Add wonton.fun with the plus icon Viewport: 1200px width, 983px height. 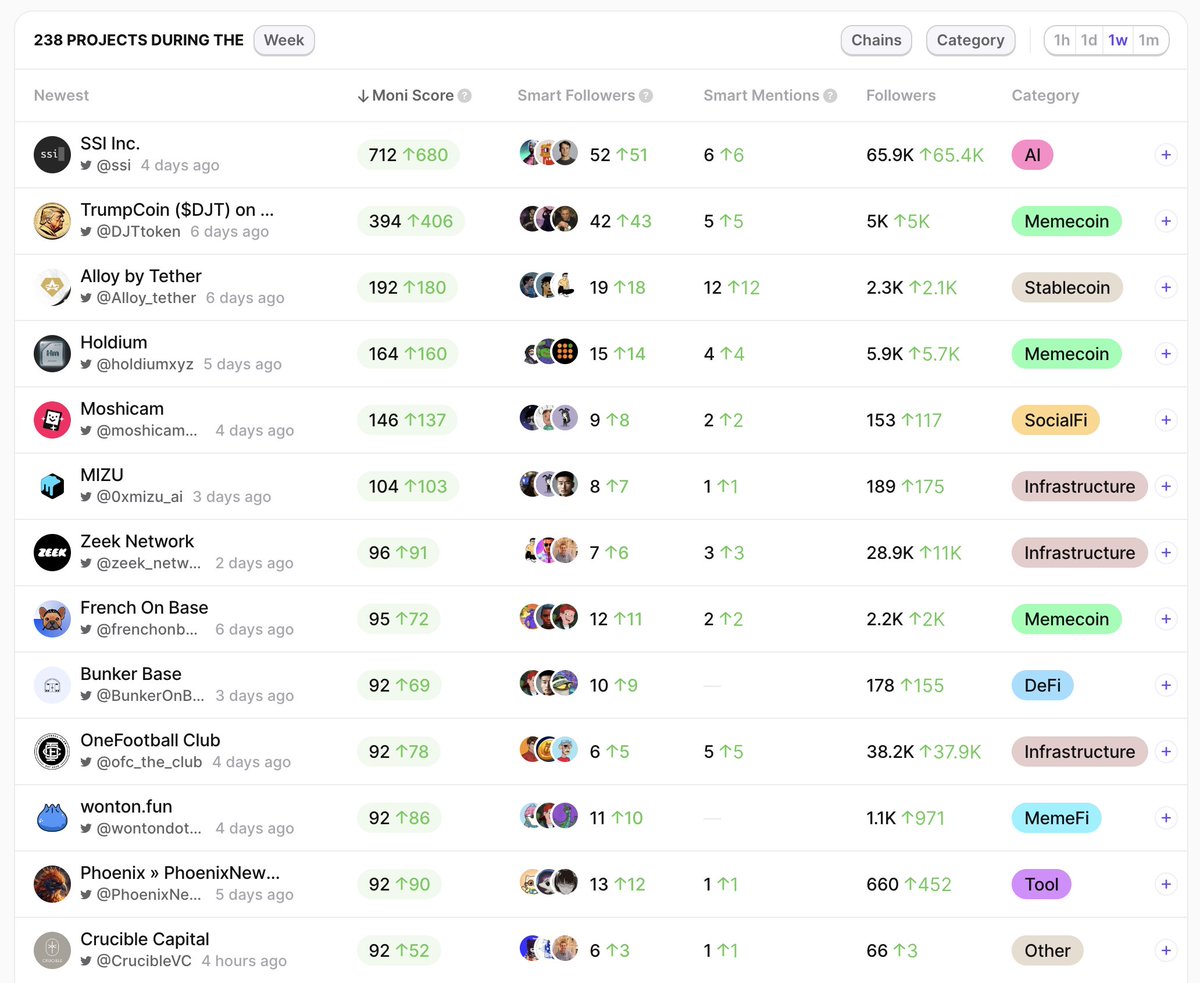point(1166,818)
